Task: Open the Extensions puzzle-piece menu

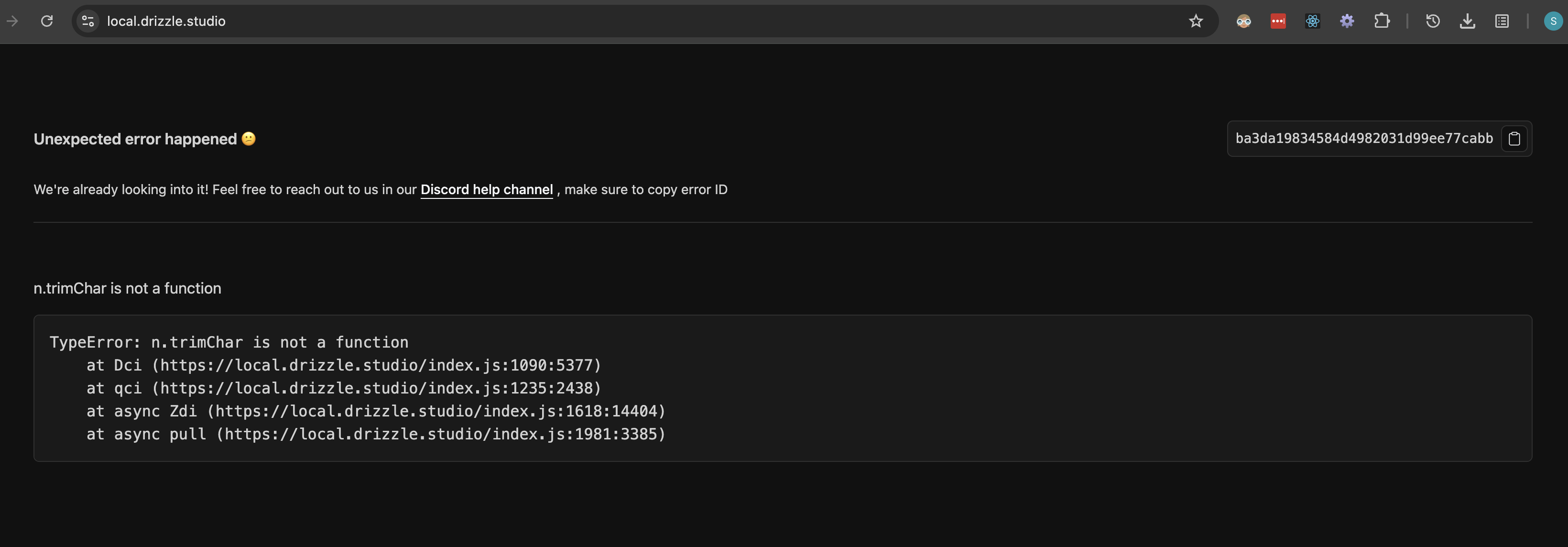Action: (1382, 22)
